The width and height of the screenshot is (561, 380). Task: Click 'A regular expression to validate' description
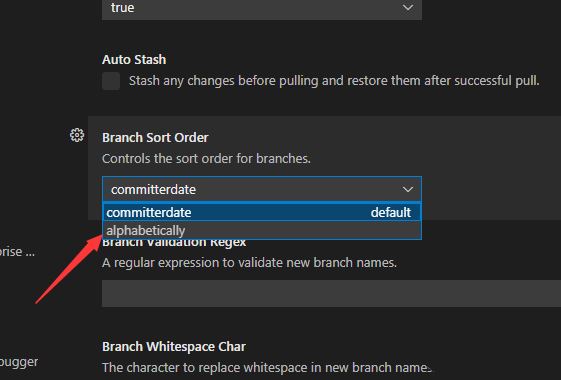pyautogui.click(x=249, y=263)
